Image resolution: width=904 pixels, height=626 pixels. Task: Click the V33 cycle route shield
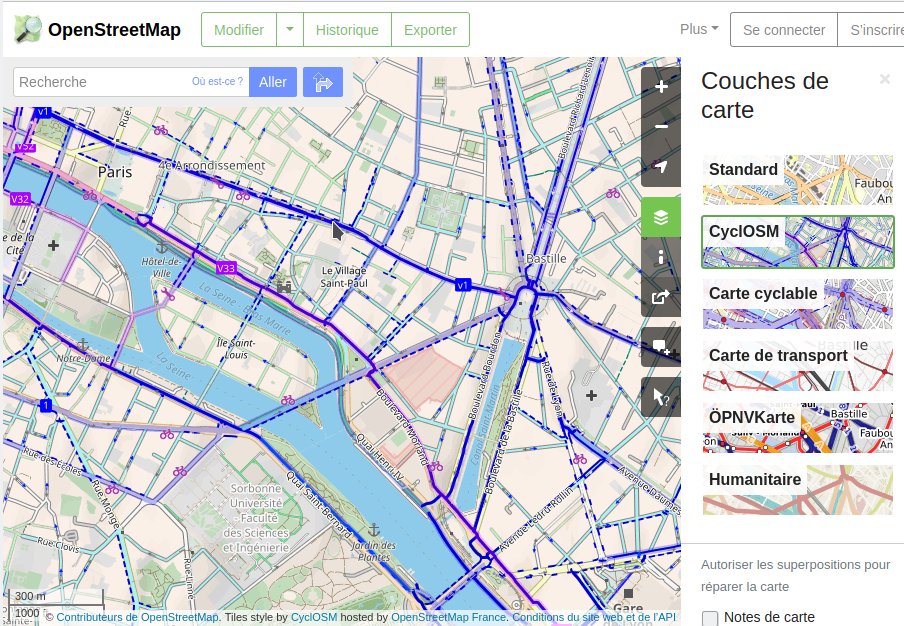tap(226, 267)
